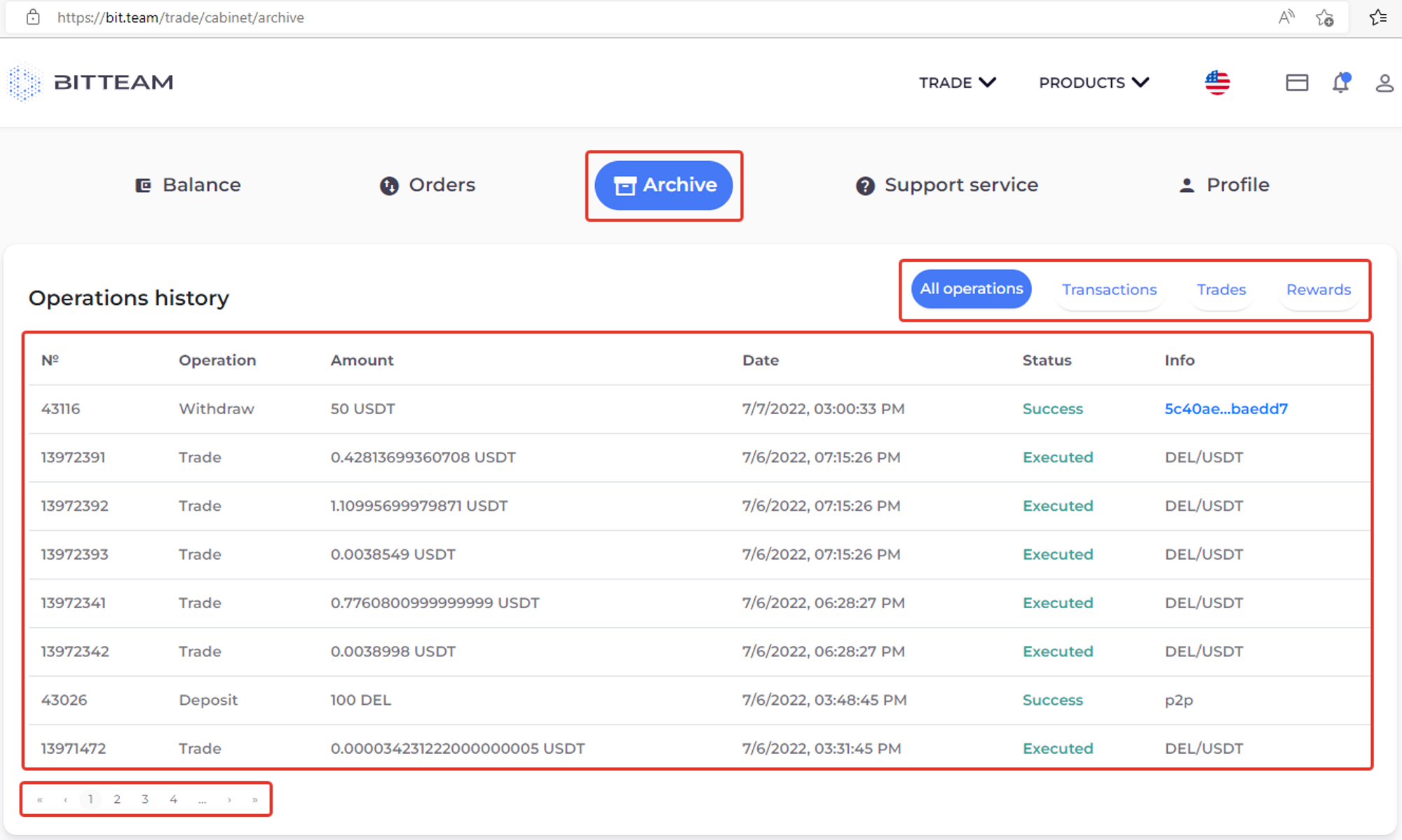Open browser favorites list icon
Image resolution: width=1402 pixels, height=840 pixels.
[1378, 17]
